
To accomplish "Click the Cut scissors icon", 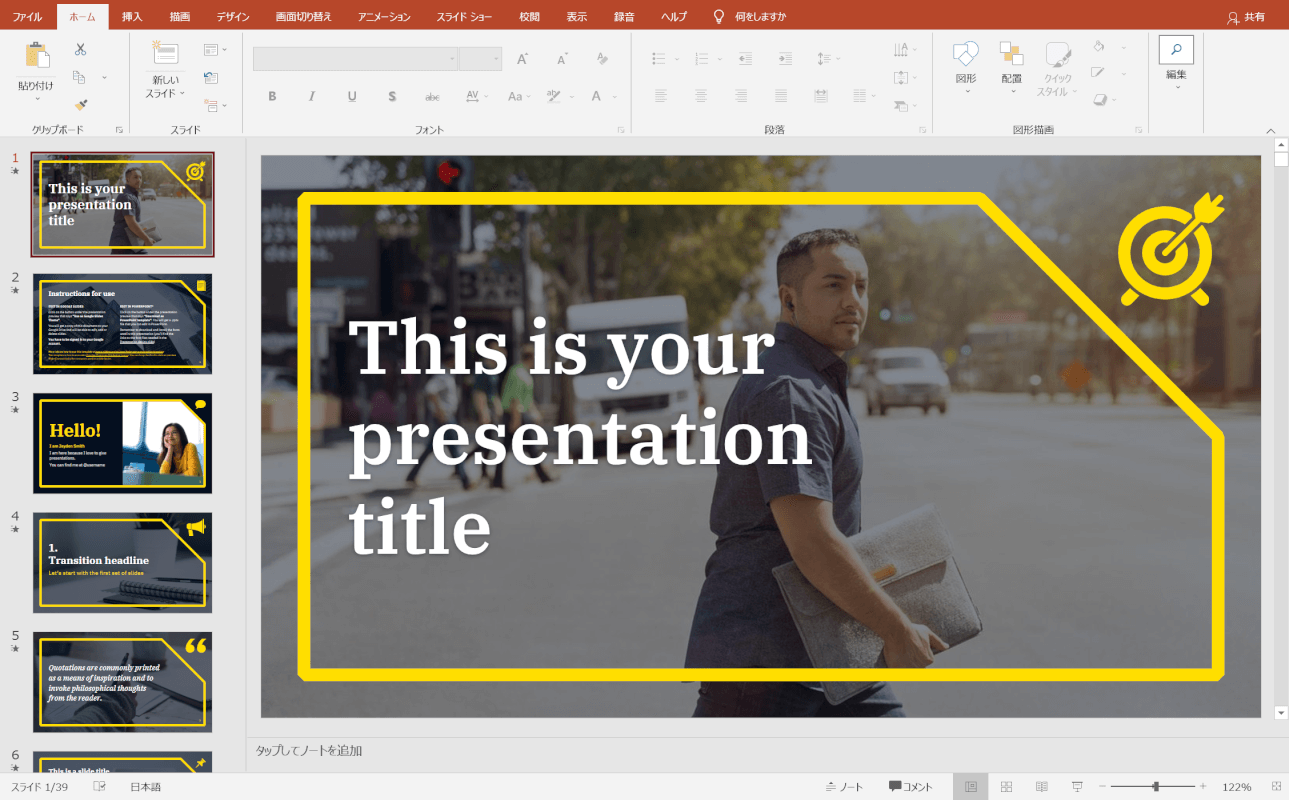I will coord(80,49).
